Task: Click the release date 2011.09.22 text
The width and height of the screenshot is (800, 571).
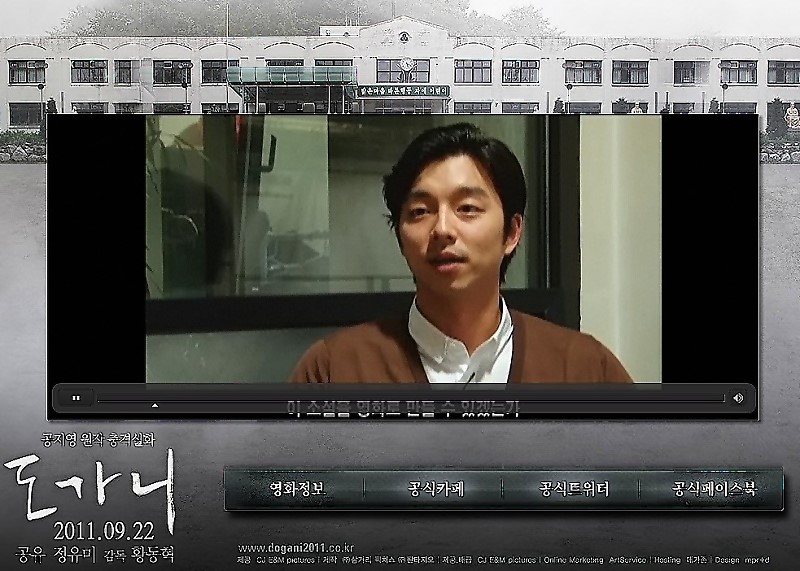Action: [104, 531]
